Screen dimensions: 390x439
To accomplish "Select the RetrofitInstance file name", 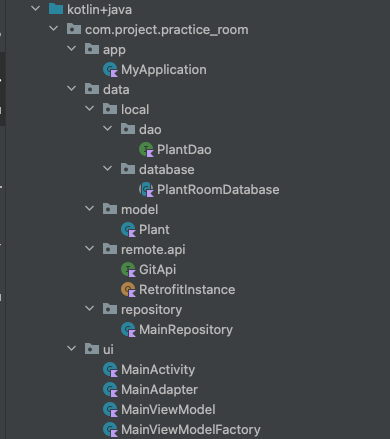I will coord(187,290).
